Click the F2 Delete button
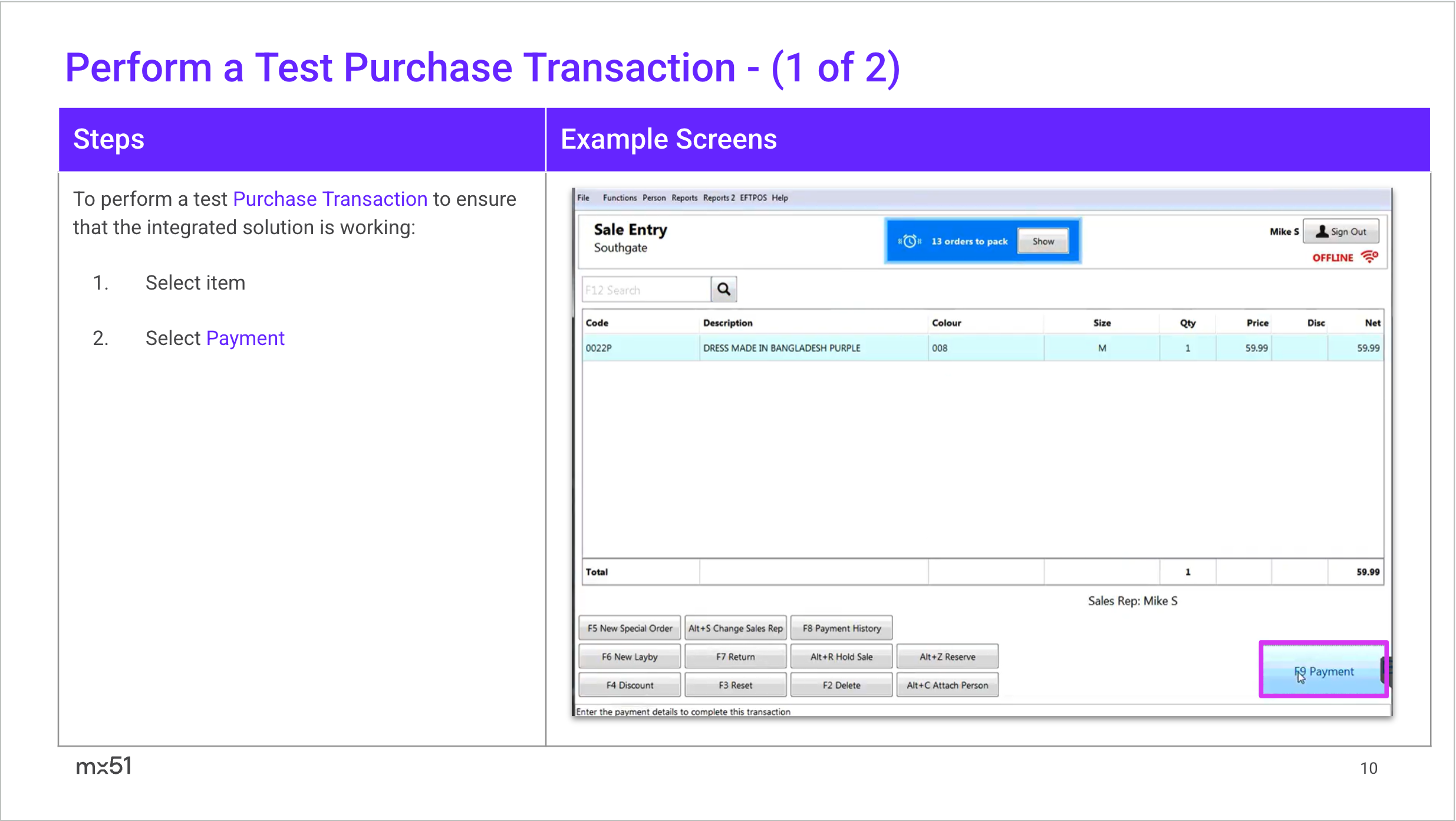Screen dimensions: 1456x821 click(x=841, y=685)
